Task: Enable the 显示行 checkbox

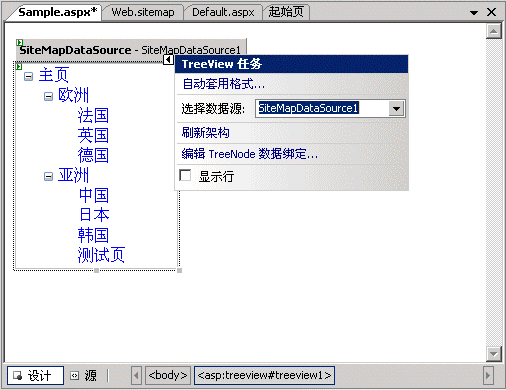Action: pos(185,175)
